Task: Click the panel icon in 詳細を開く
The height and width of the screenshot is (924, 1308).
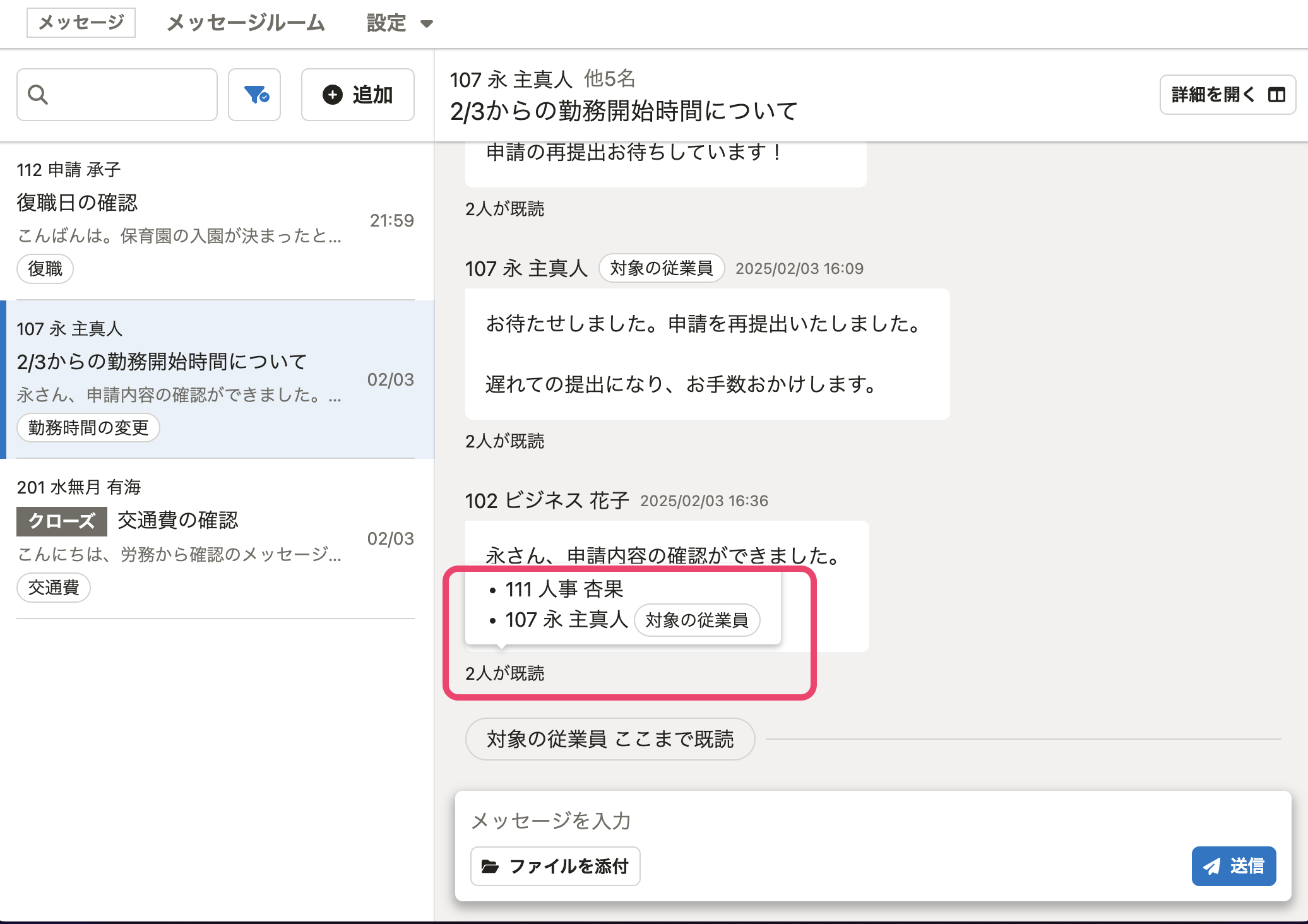Action: (1276, 95)
